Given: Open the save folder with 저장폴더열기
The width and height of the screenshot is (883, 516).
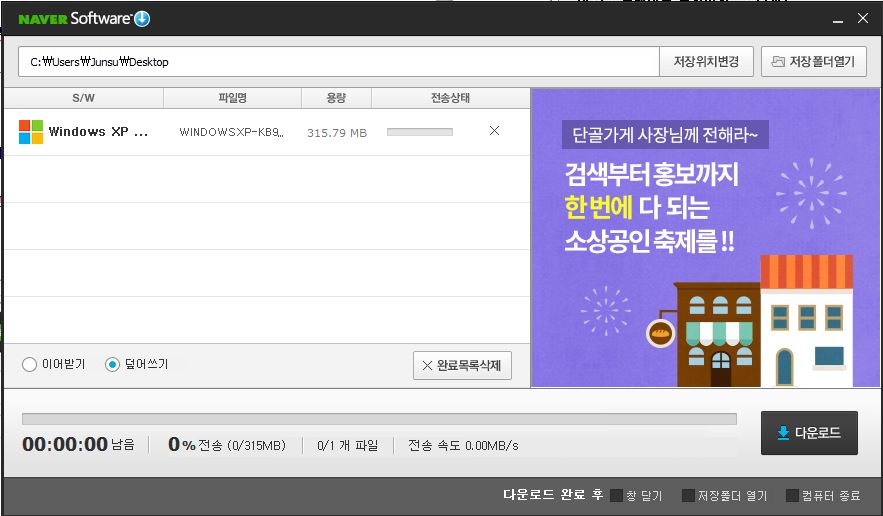Looking at the screenshot, I should point(813,62).
